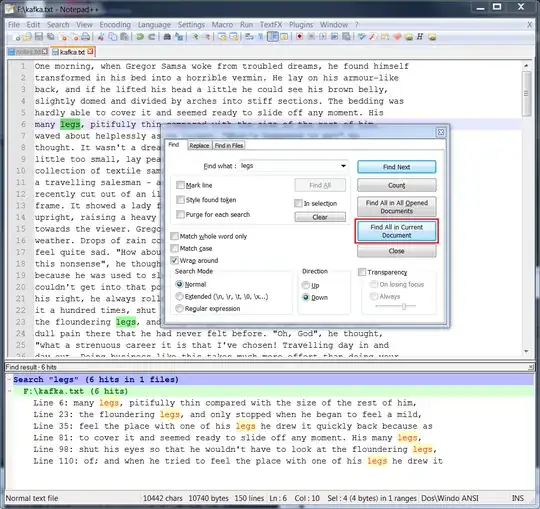
Task: Click the Replace toolbar icon
Action: 179,37
